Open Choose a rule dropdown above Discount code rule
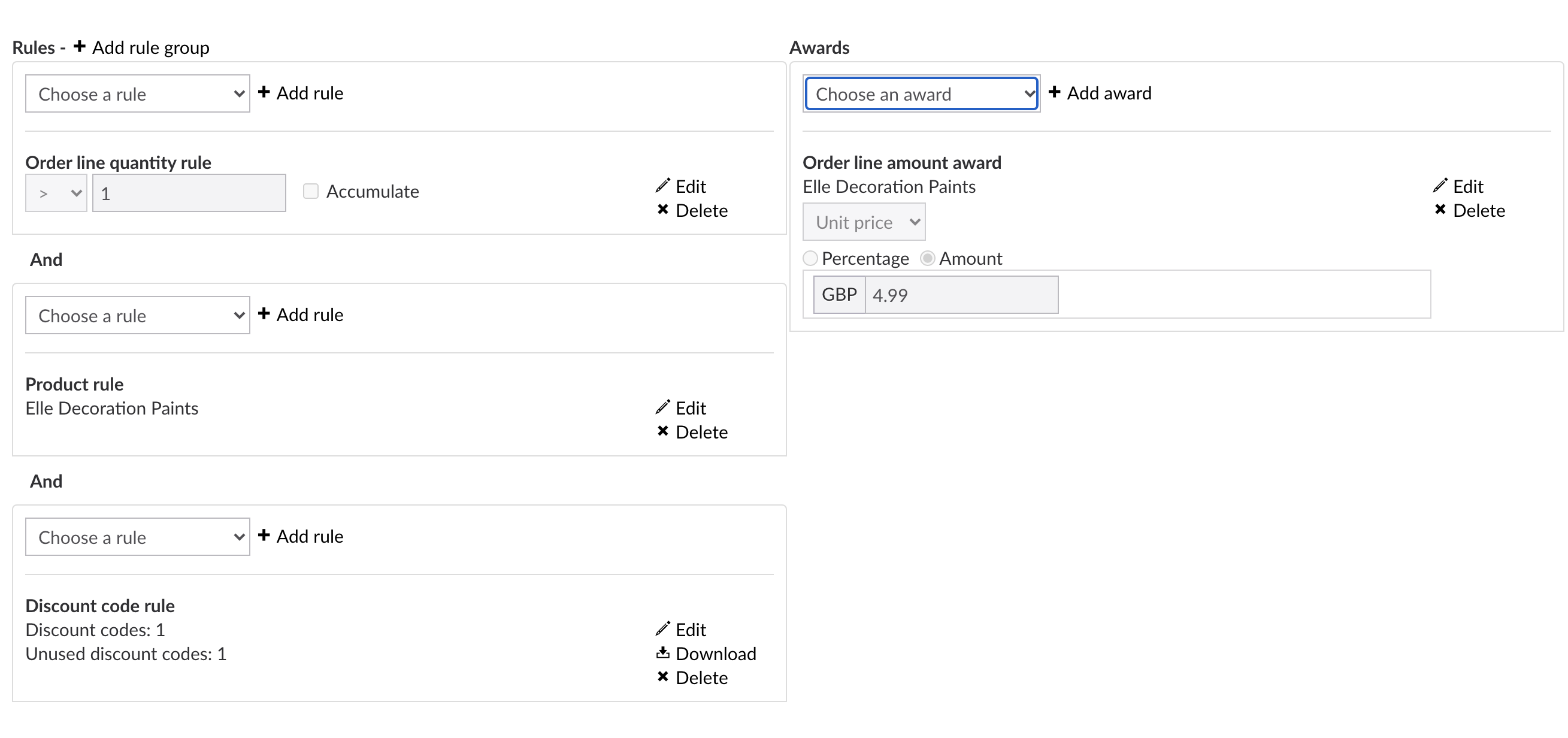The width and height of the screenshot is (1568, 738). click(x=138, y=537)
